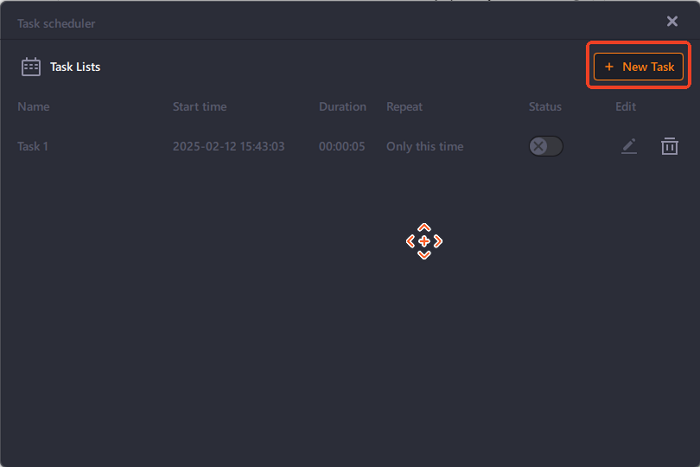This screenshot has width=700, height=467.
Task: Close the Task scheduler dialog
Action: (x=672, y=21)
